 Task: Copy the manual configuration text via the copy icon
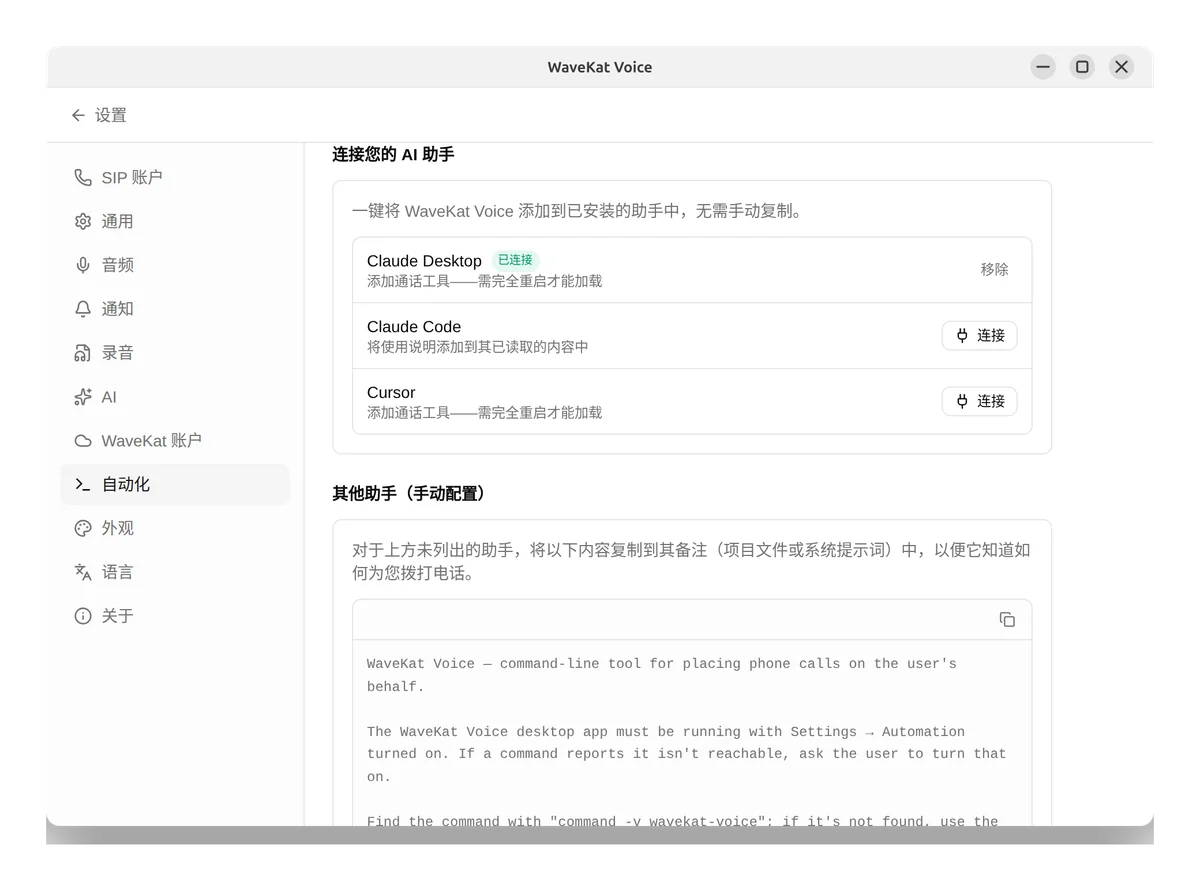[1007, 620]
